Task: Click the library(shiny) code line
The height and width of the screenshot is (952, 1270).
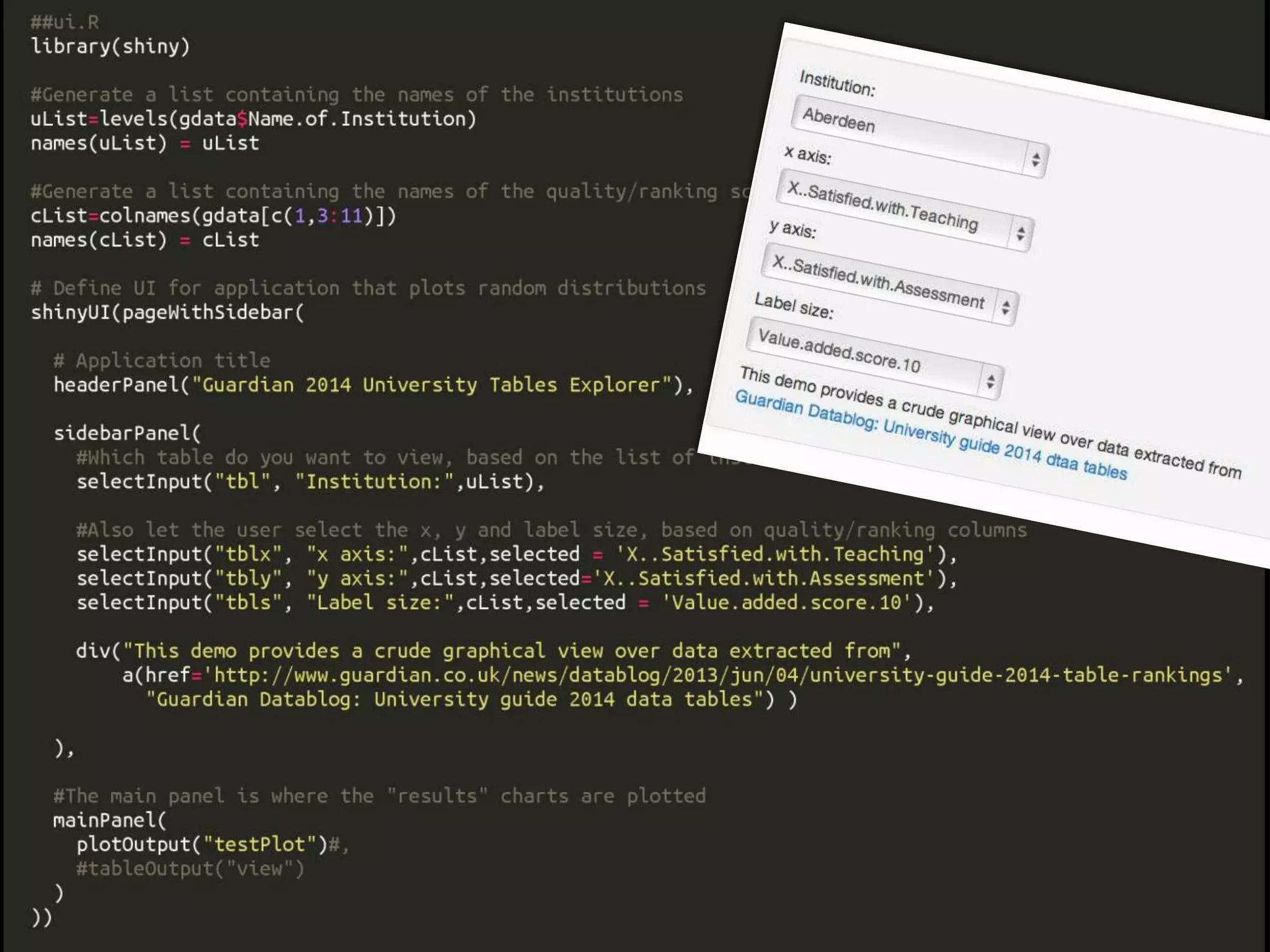Action: tap(110, 46)
